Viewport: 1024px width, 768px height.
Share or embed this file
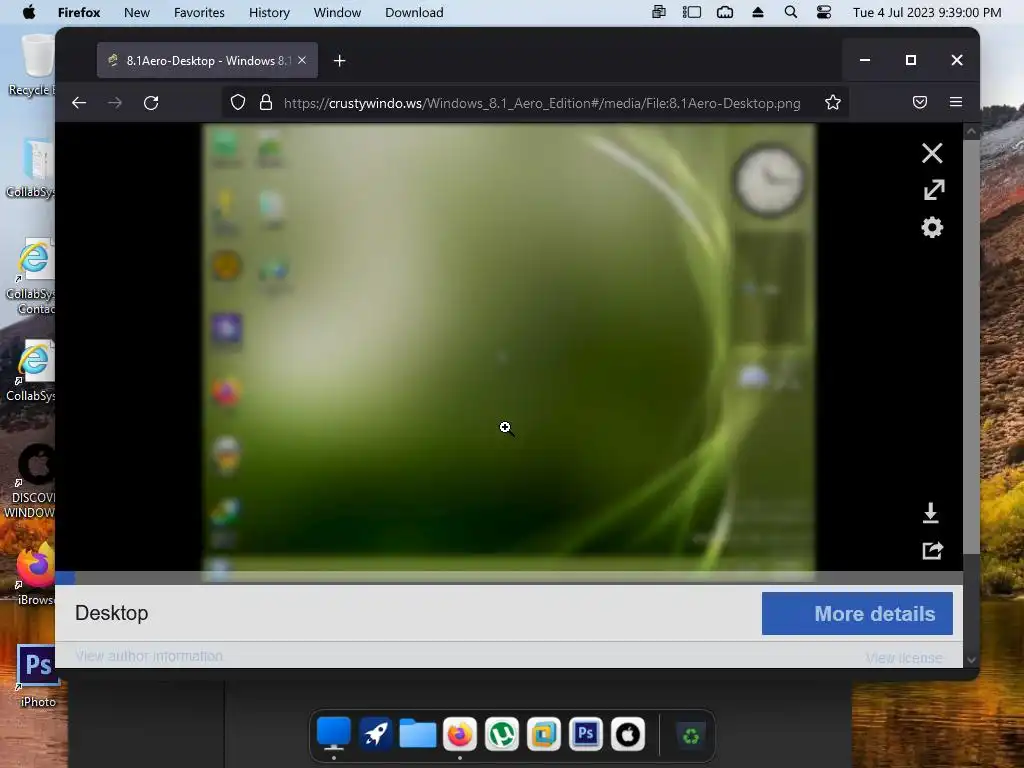933,551
